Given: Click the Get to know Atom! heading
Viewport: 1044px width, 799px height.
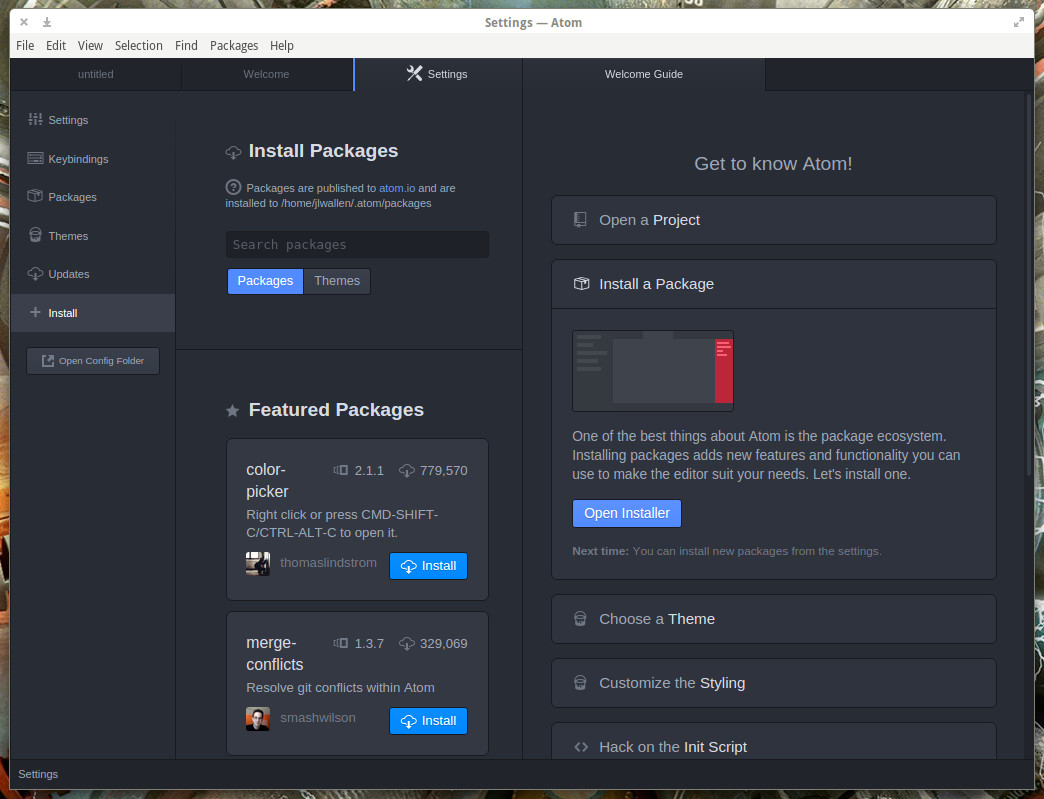Looking at the screenshot, I should [x=773, y=164].
